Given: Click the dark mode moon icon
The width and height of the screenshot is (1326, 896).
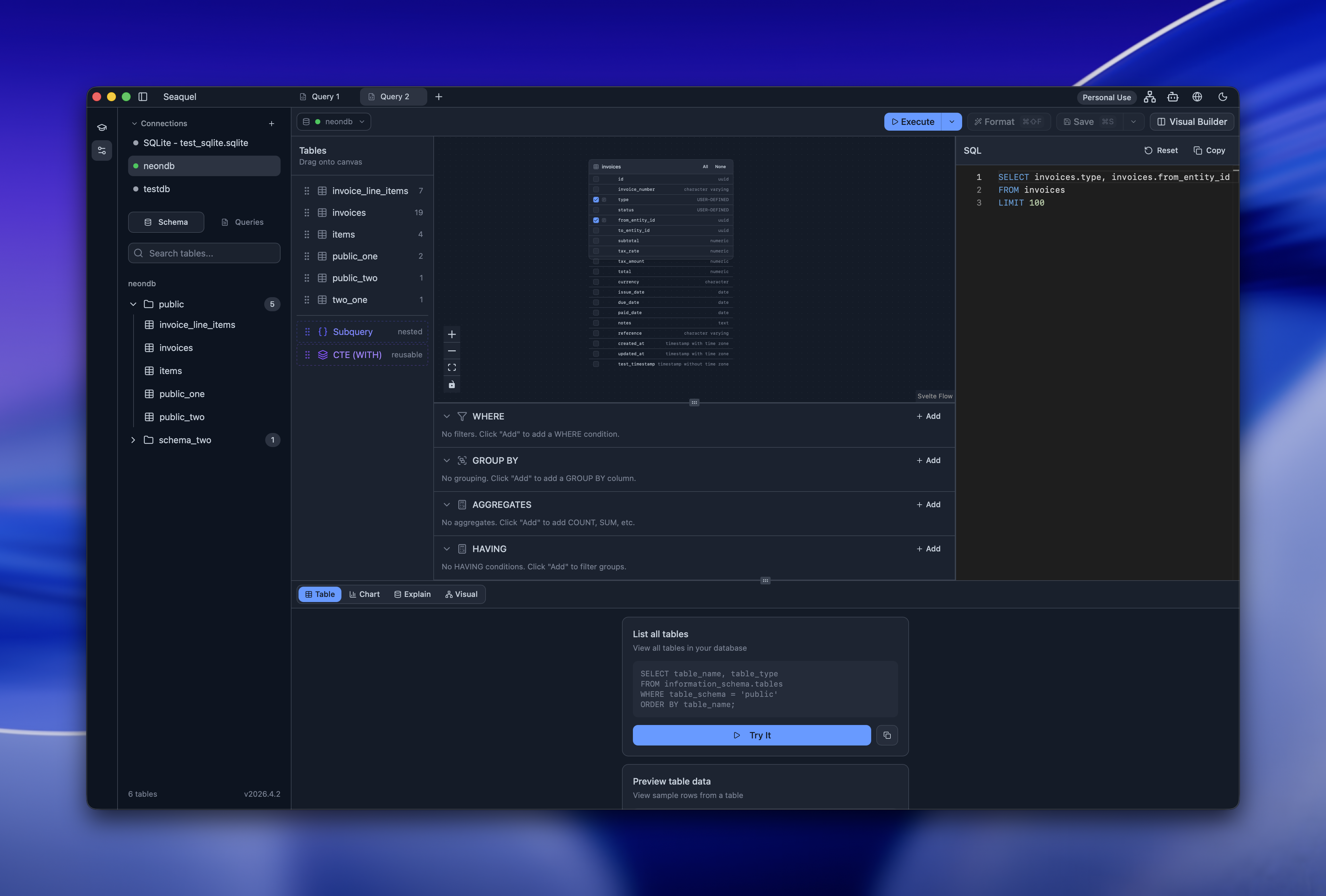Looking at the screenshot, I should click(x=1222, y=97).
